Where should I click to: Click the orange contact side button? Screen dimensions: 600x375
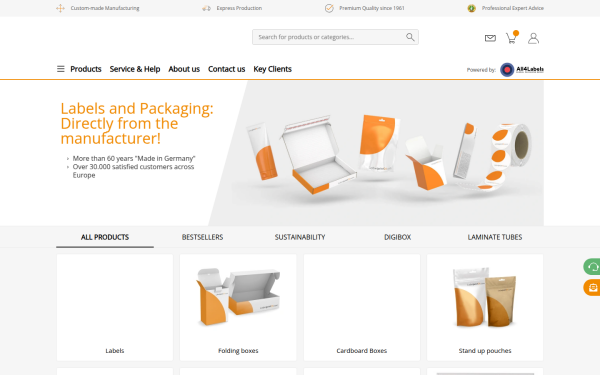(x=592, y=287)
